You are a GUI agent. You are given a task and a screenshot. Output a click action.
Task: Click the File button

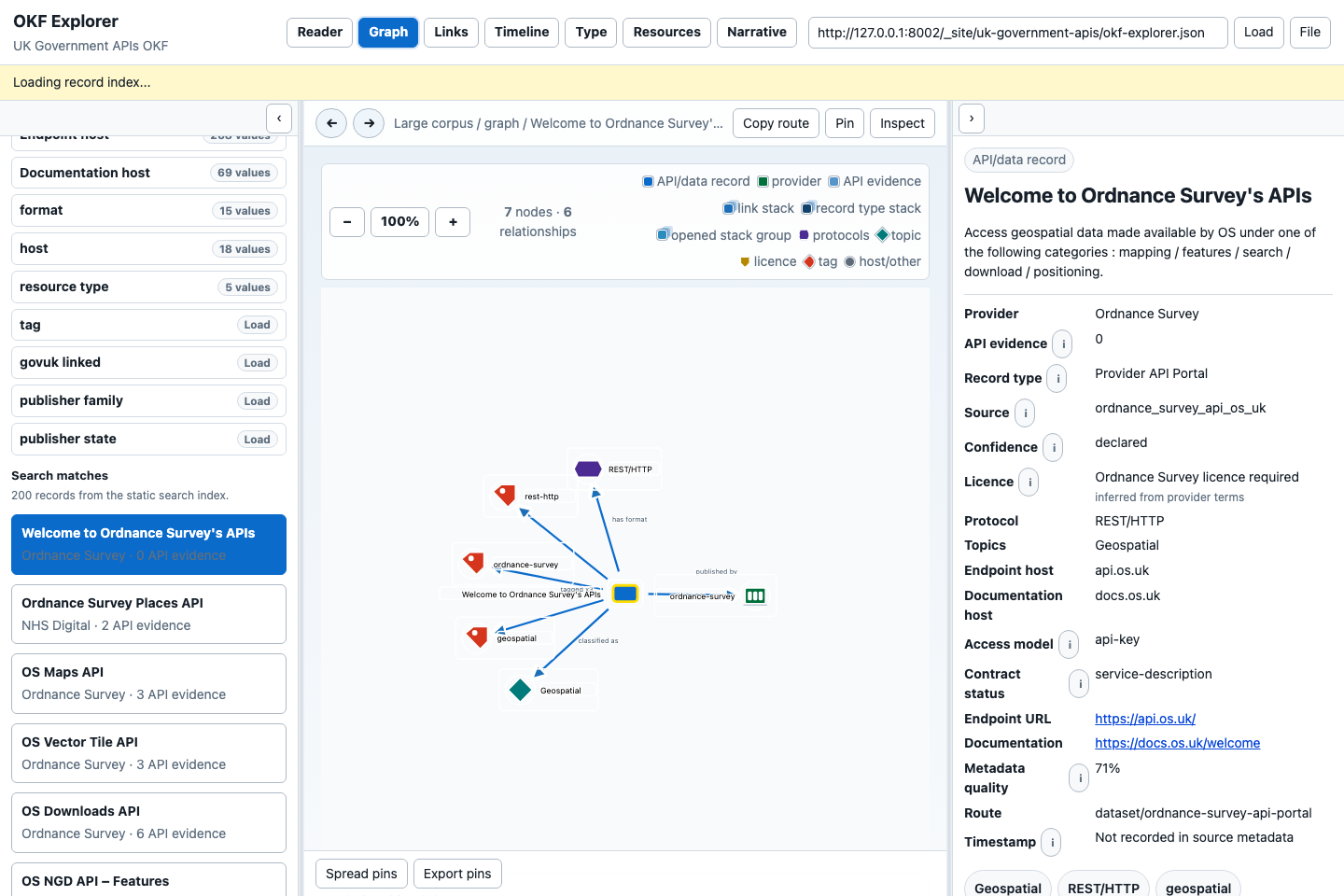click(1310, 32)
